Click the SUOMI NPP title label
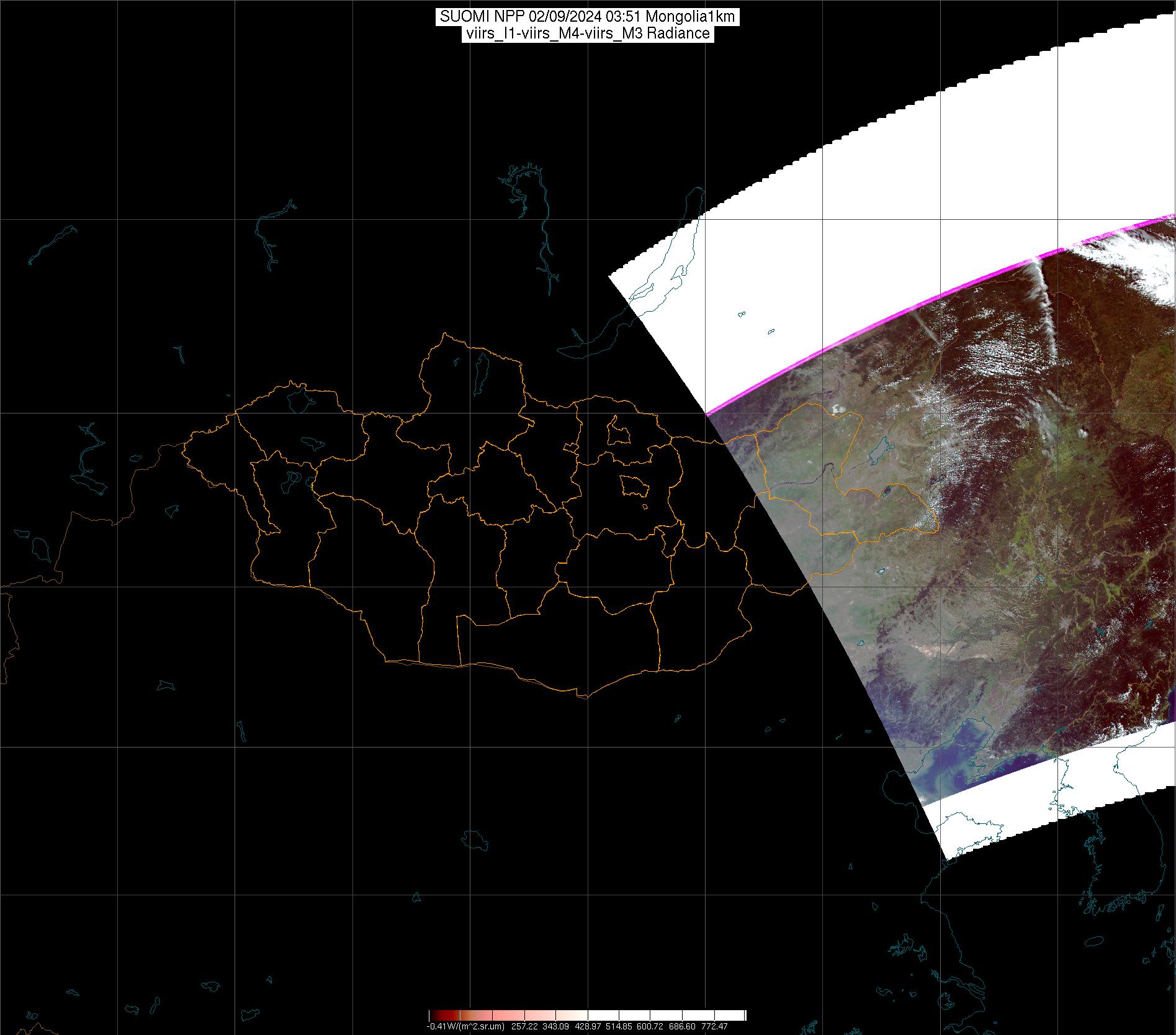 click(x=587, y=17)
